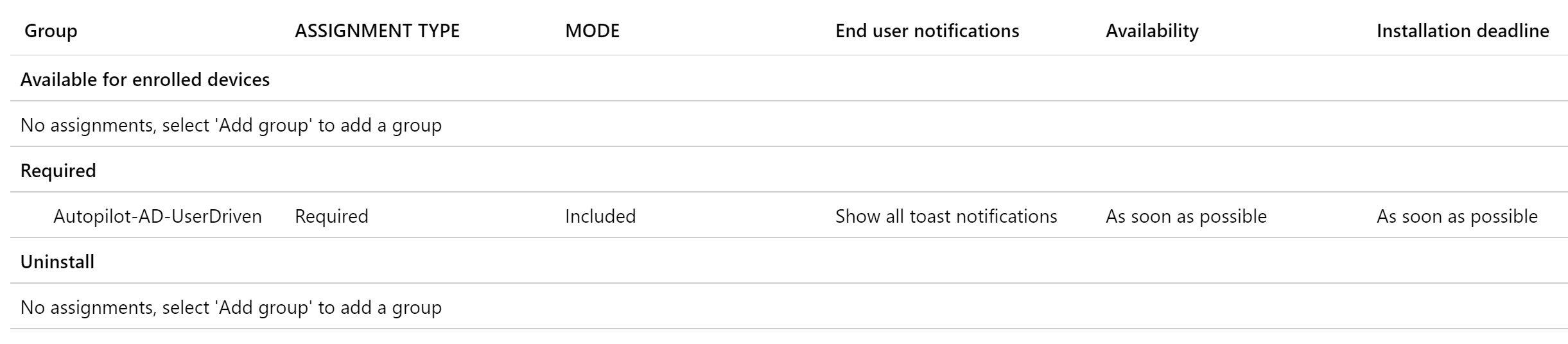Click the Included mode cell

tap(600, 216)
